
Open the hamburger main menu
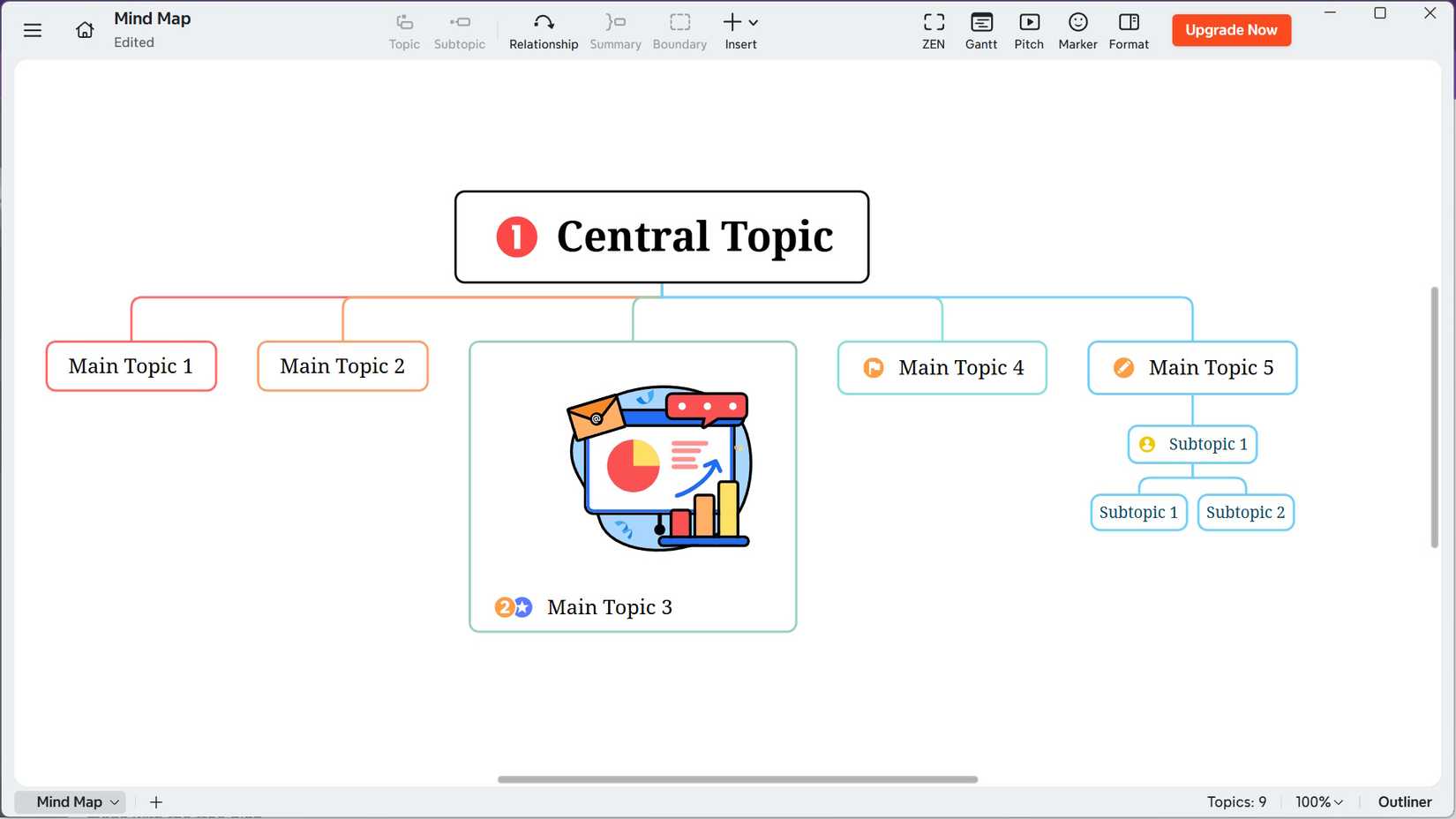33,30
